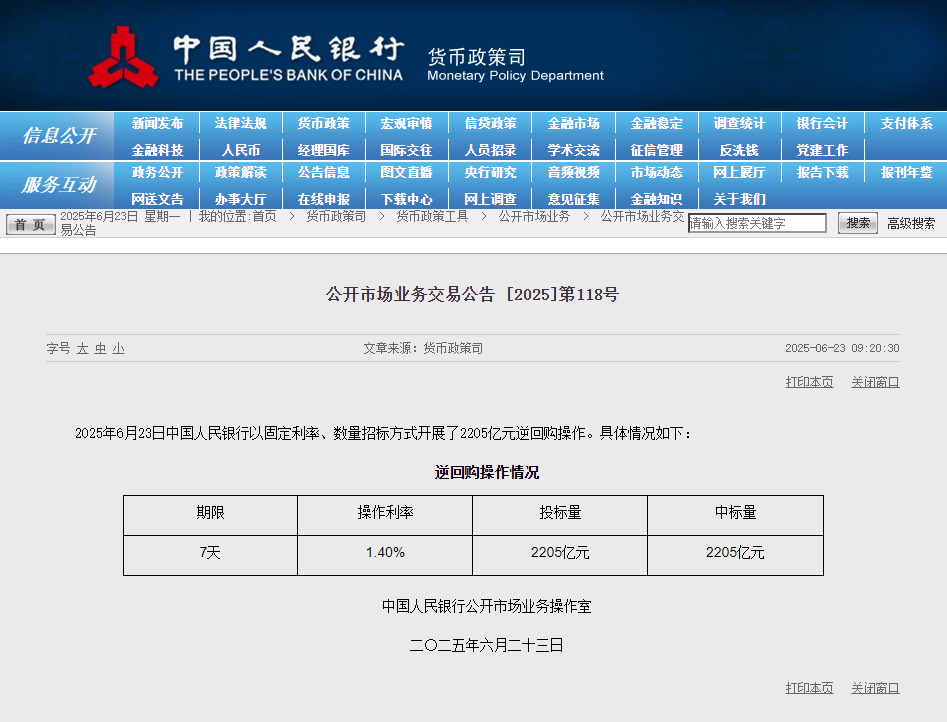Set font size to medium (中)
Image resolution: width=947 pixels, height=722 pixels.
click(x=100, y=348)
